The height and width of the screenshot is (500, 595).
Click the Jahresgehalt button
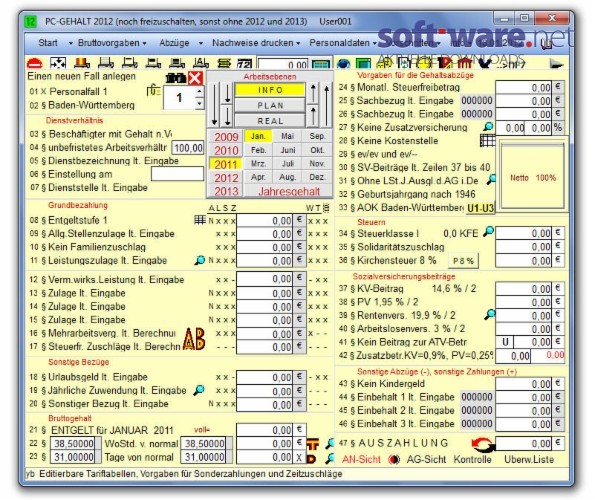tap(289, 191)
